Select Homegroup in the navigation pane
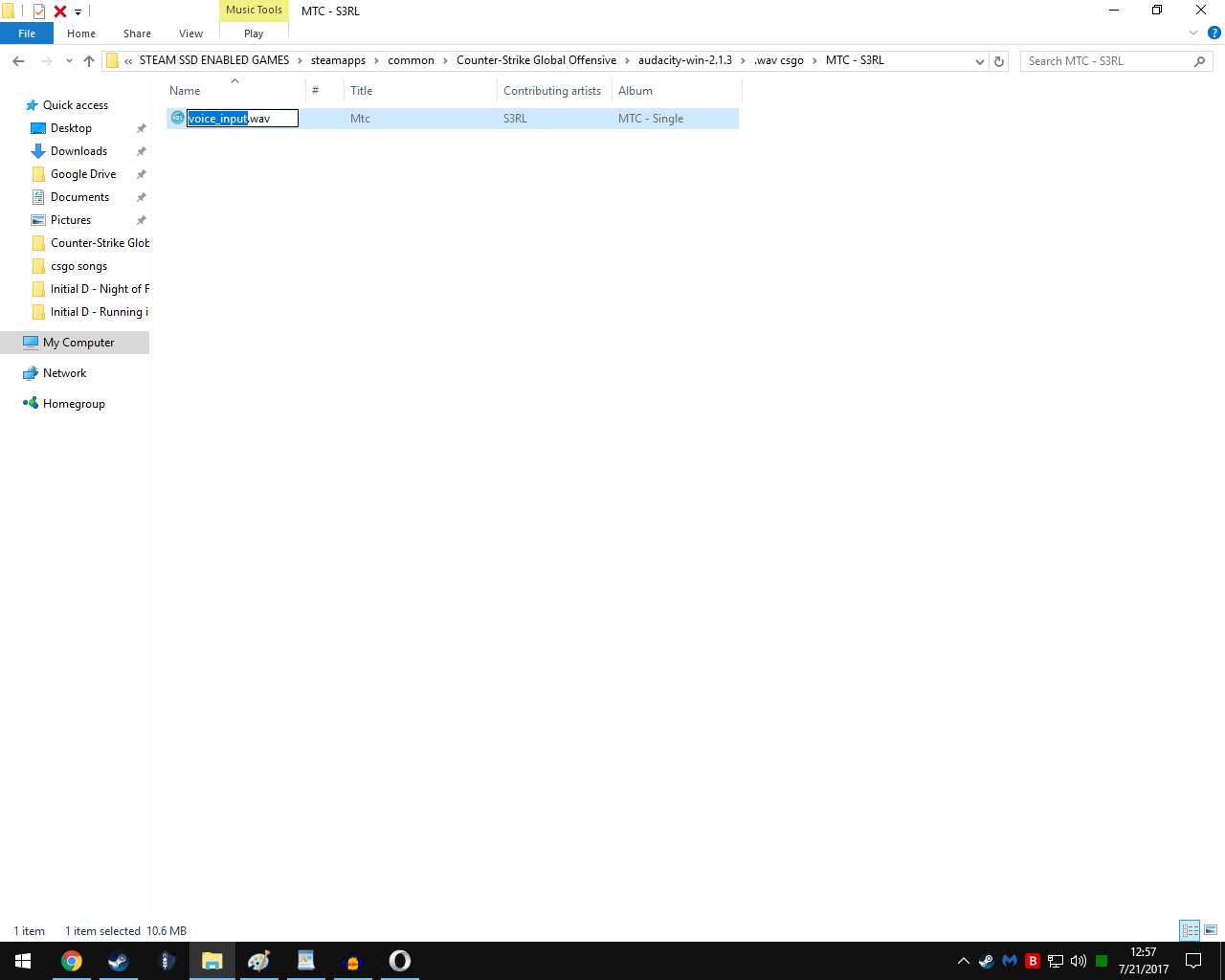 (x=74, y=404)
